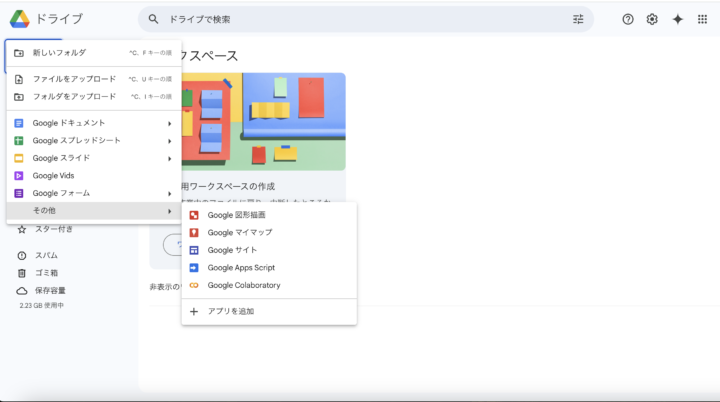
Task: Click the folder upload icon
Action: point(19,97)
